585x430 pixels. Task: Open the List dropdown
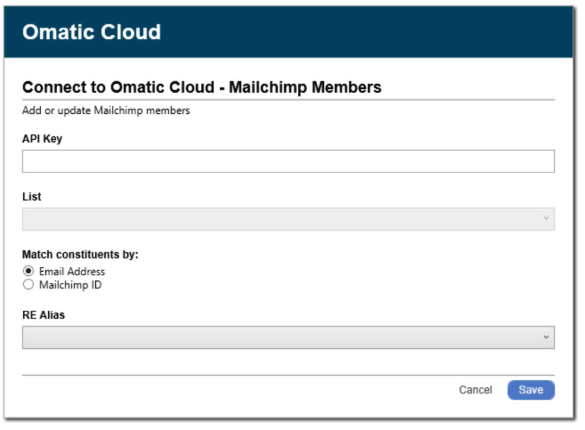click(288, 219)
